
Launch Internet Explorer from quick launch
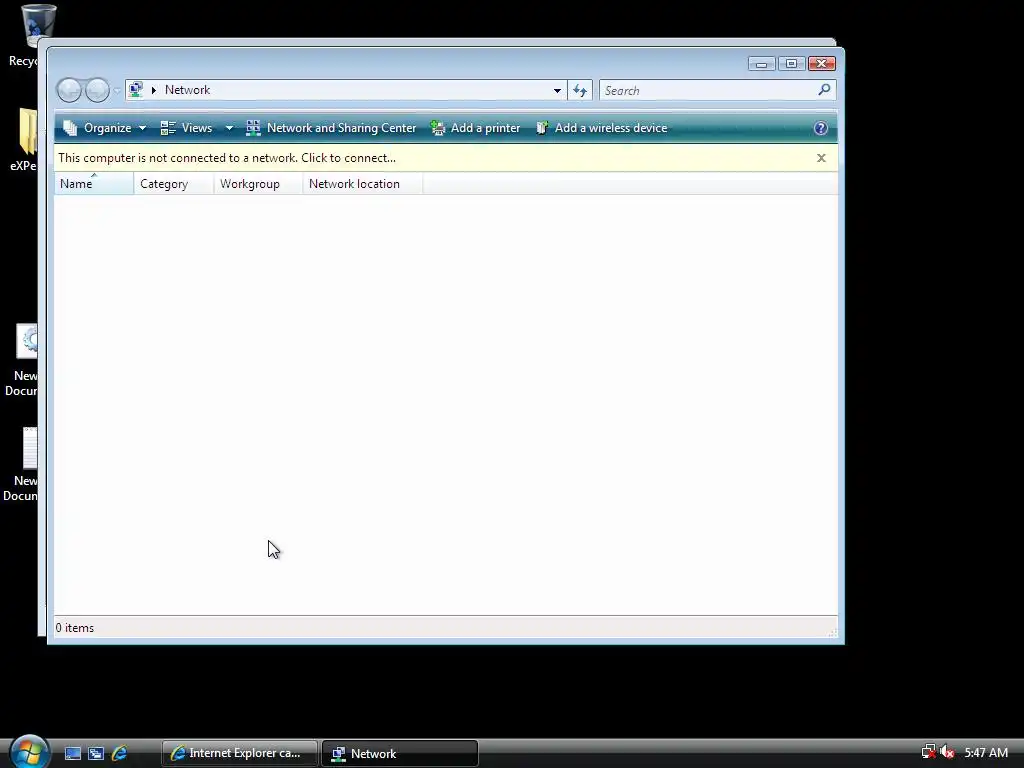coord(120,753)
